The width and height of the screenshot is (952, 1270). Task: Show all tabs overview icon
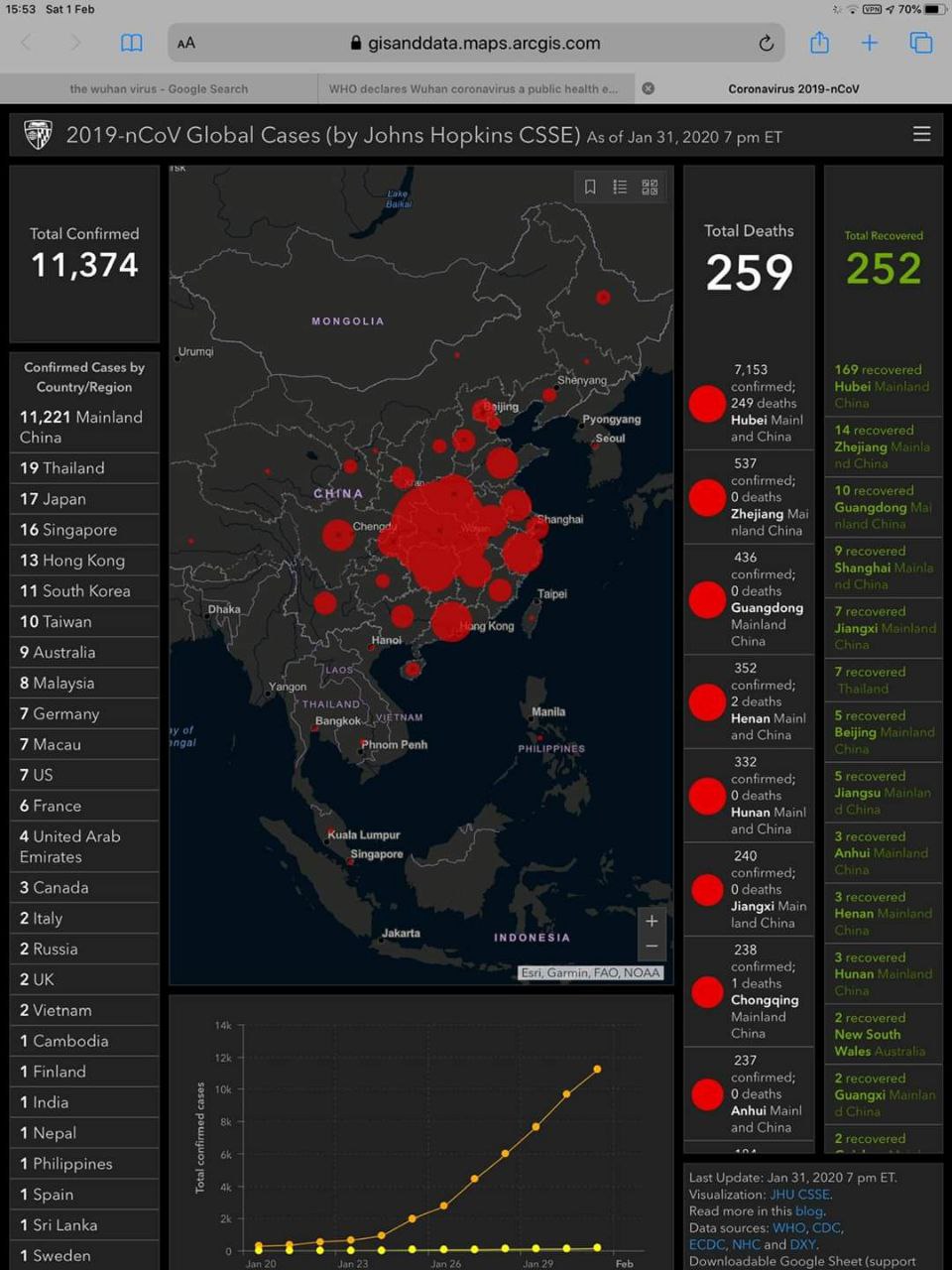click(x=921, y=43)
